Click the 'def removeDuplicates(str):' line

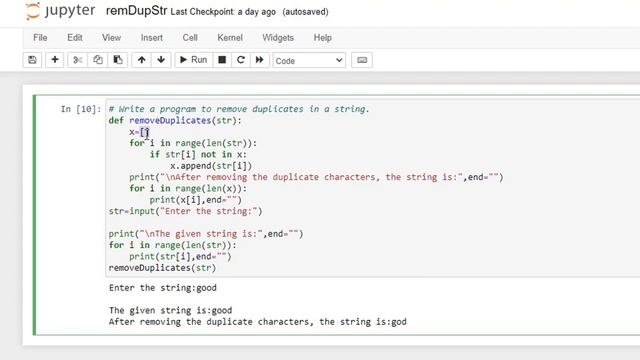tap(175, 120)
